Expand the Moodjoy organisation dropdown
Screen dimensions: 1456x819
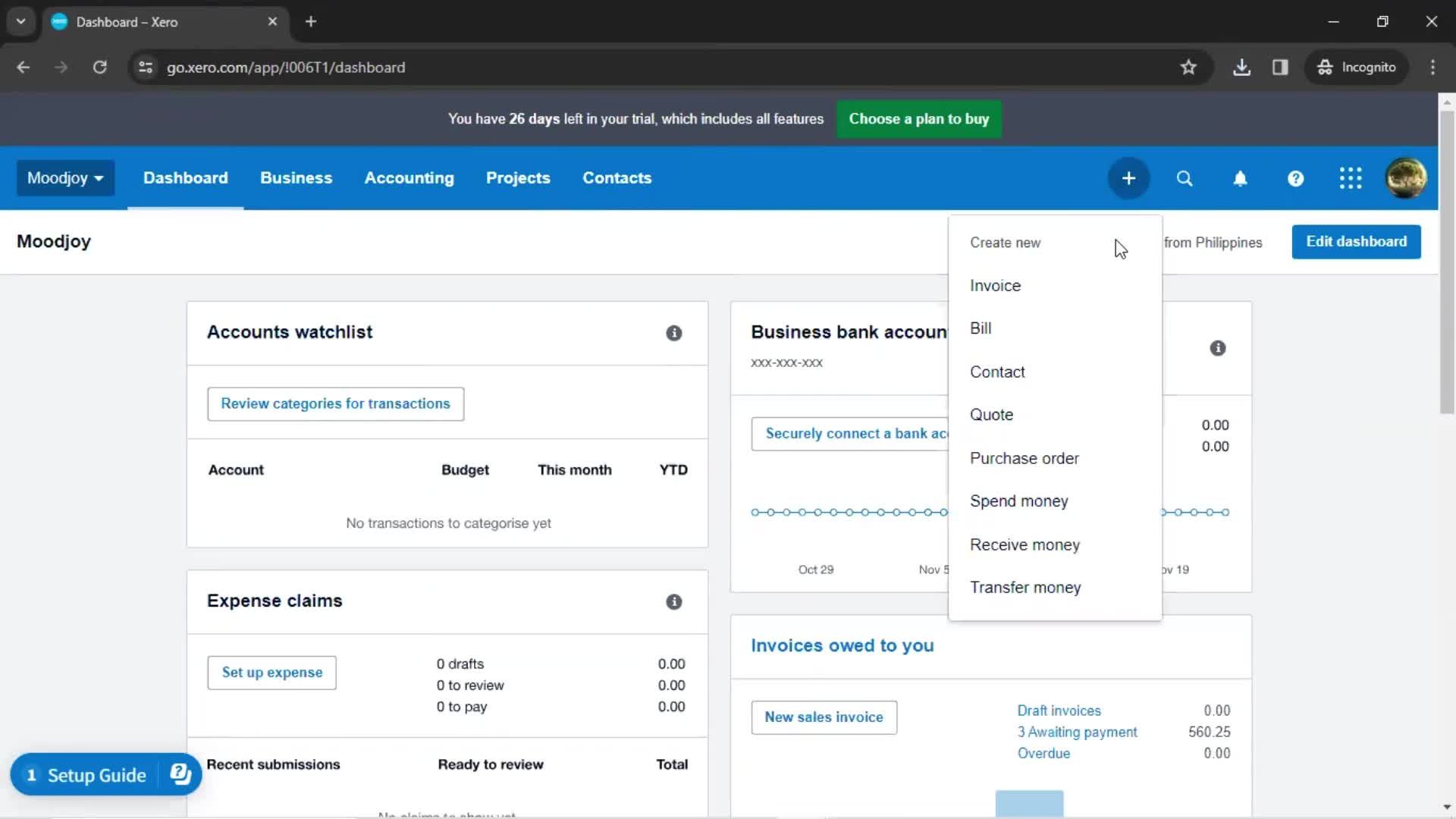[65, 178]
